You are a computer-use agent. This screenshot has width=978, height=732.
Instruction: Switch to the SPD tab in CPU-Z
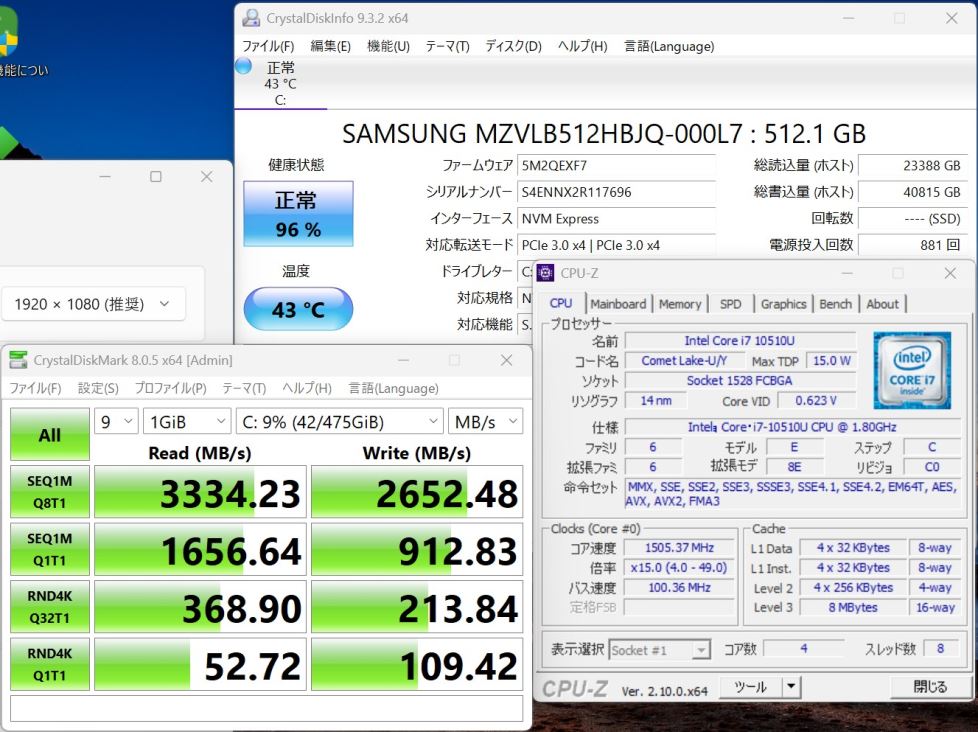pyautogui.click(x=730, y=304)
